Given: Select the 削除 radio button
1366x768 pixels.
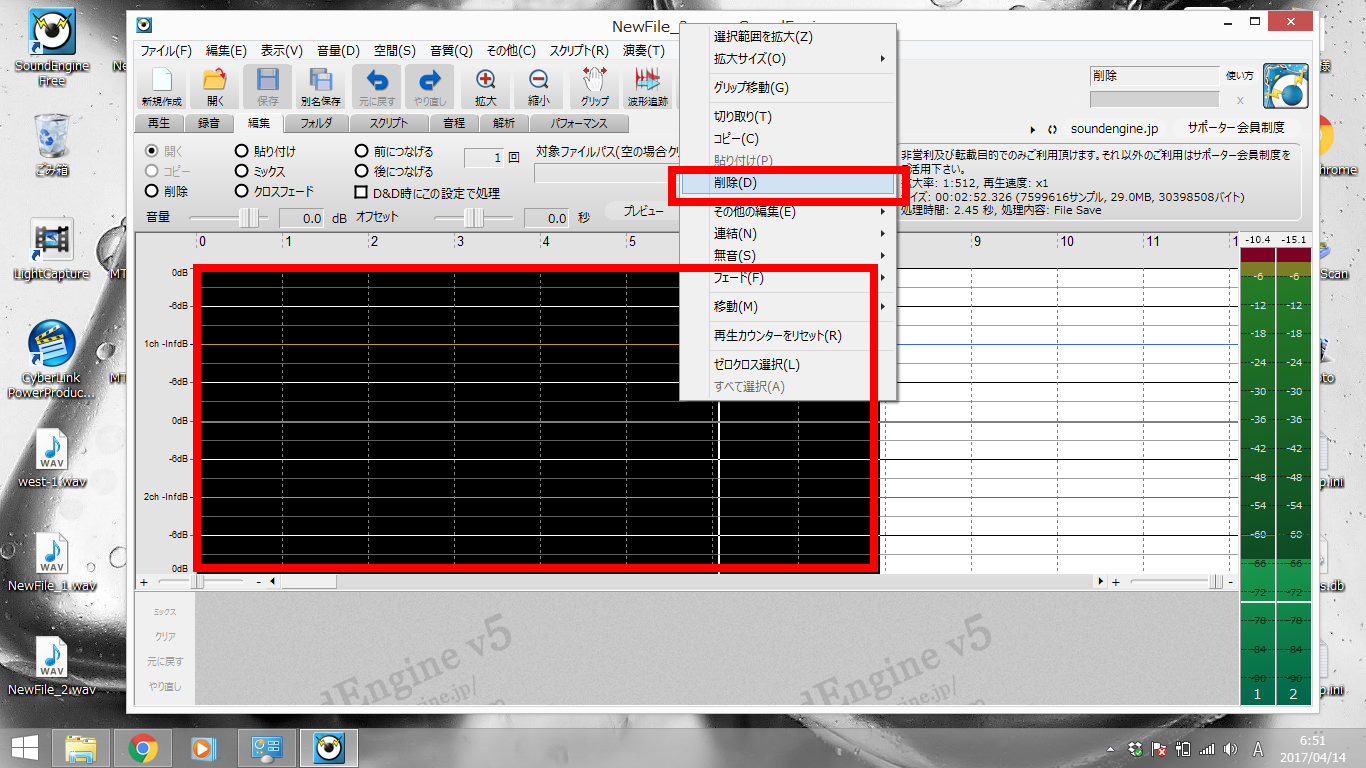Looking at the screenshot, I should (x=152, y=191).
